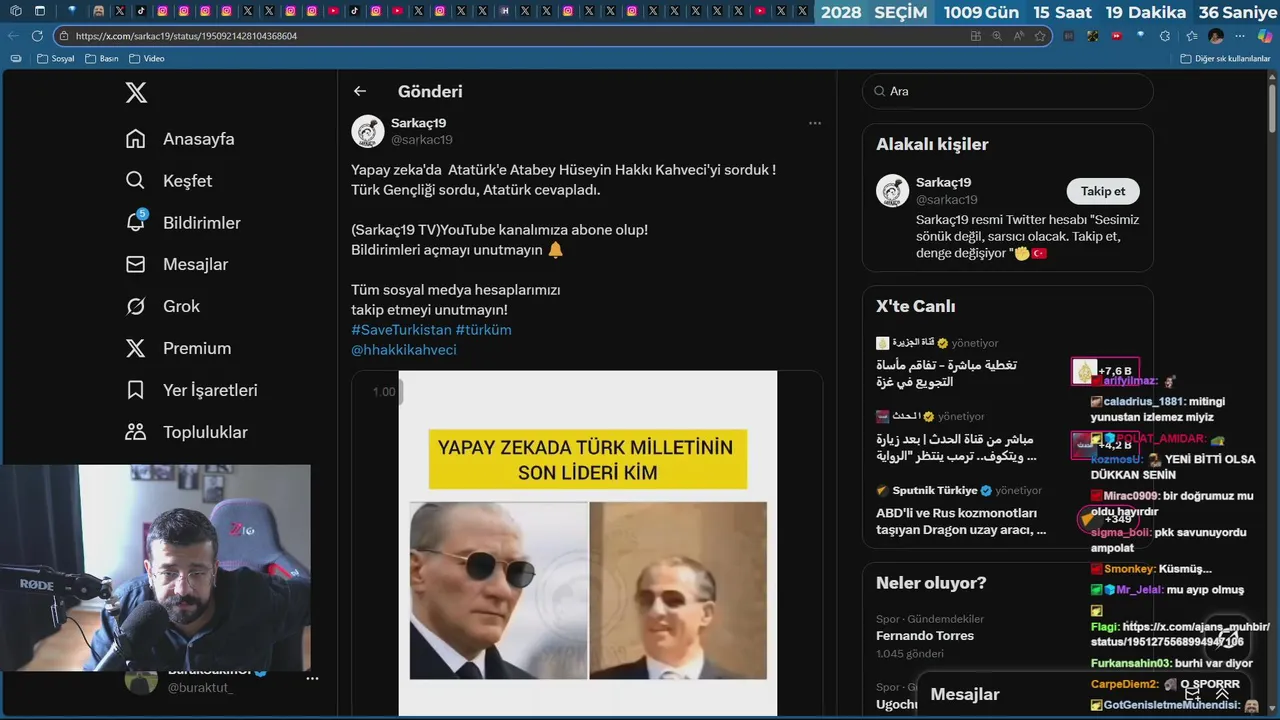Click the Ara search field
The height and width of the screenshot is (720, 1280).
[1008, 91]
